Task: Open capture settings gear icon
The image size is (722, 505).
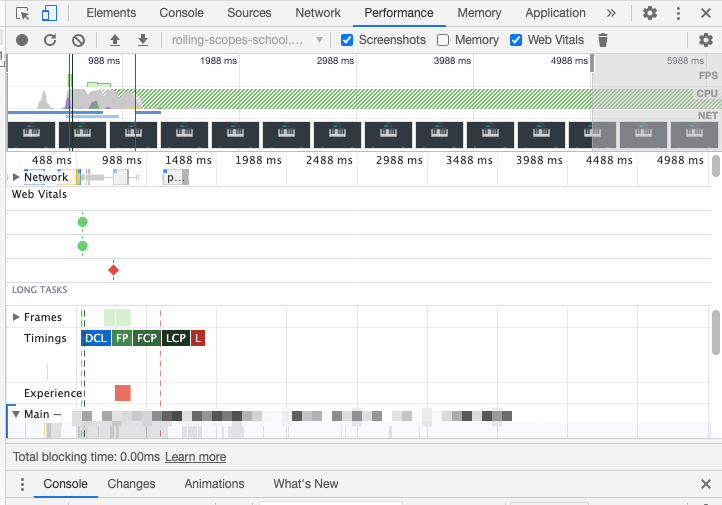Action: (x=706, y=40)
